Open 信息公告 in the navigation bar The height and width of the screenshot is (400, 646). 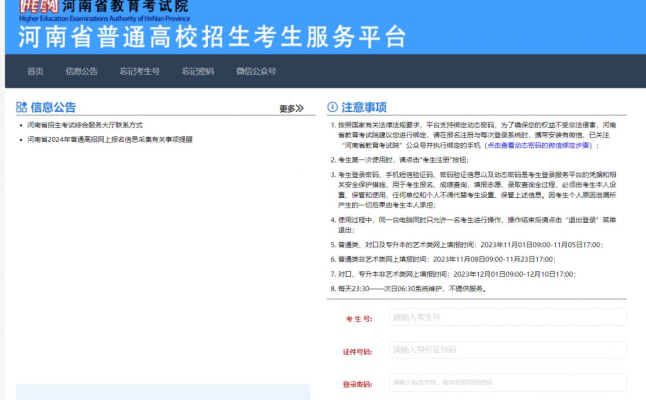[81, 71]
